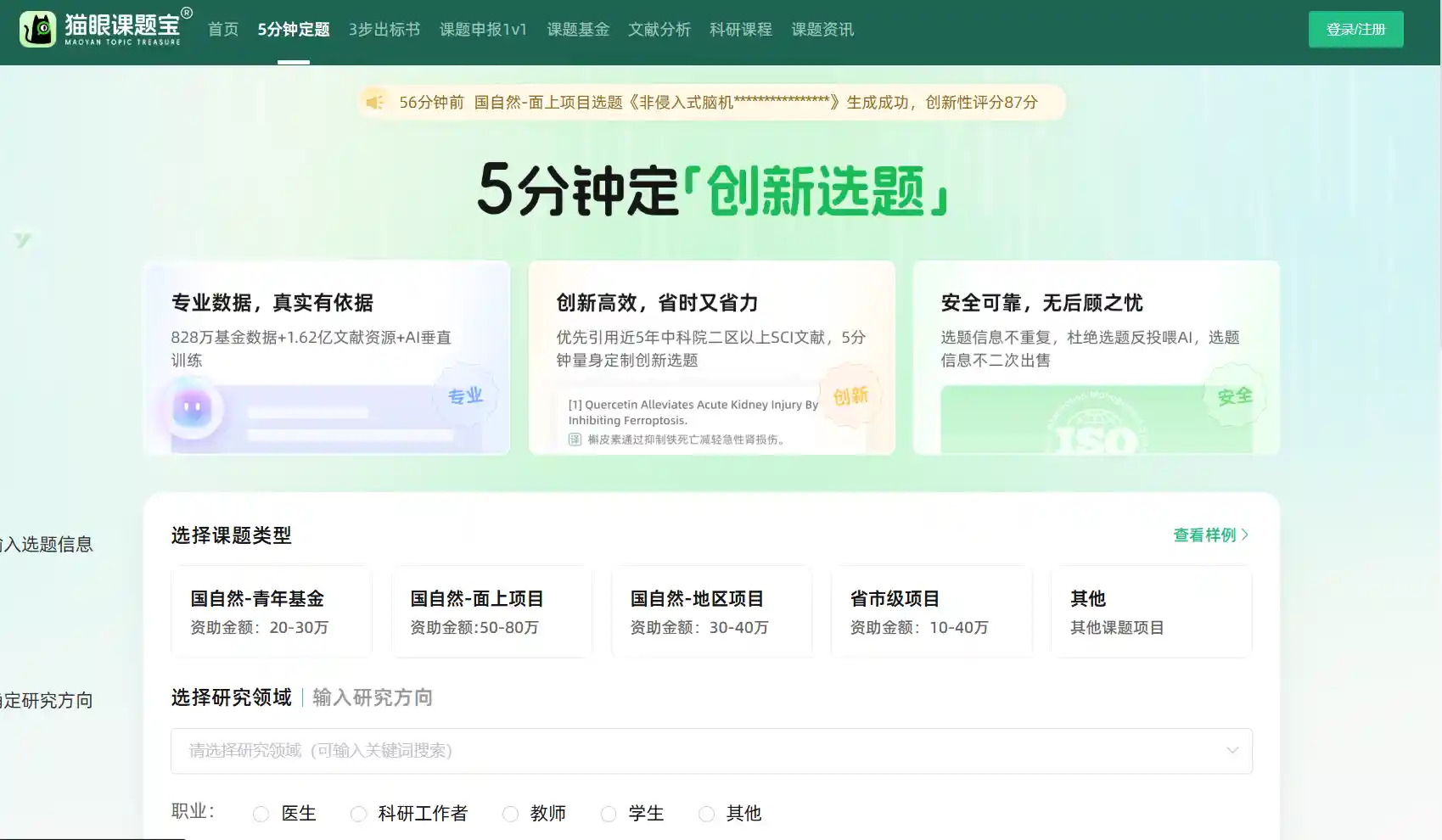
Task: Select the 科研工作者 radio button
Action: pos(359,814)
